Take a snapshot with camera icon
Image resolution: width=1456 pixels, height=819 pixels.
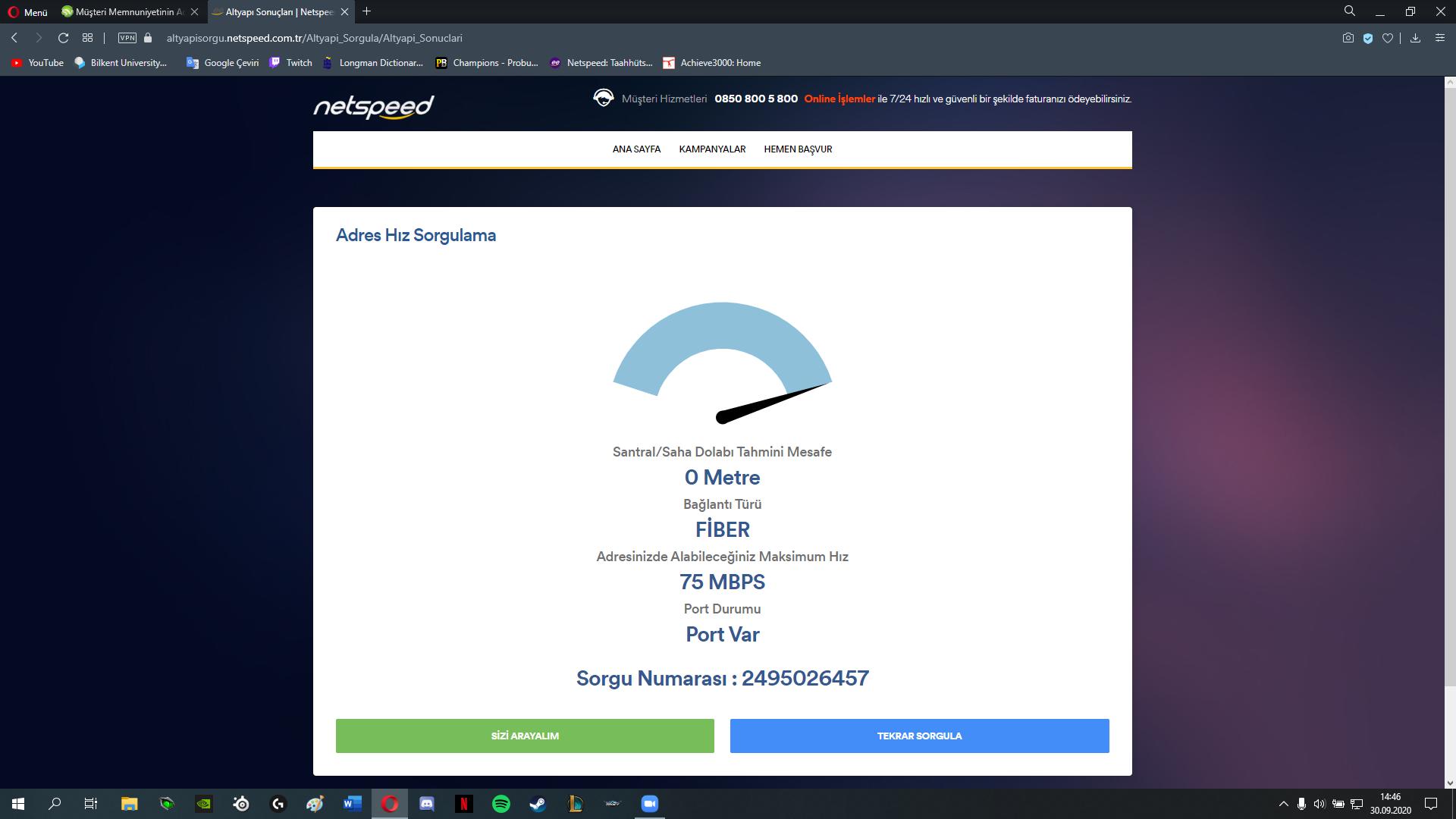coord(1348,38)
